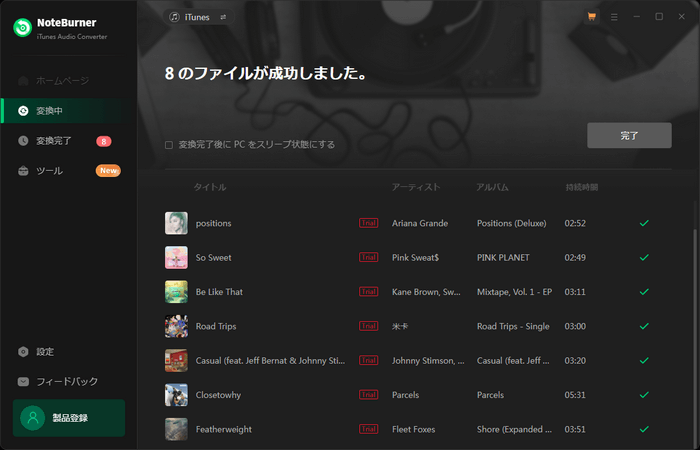
Task: Click the 製品登録 register button
Action: (69, 418)
